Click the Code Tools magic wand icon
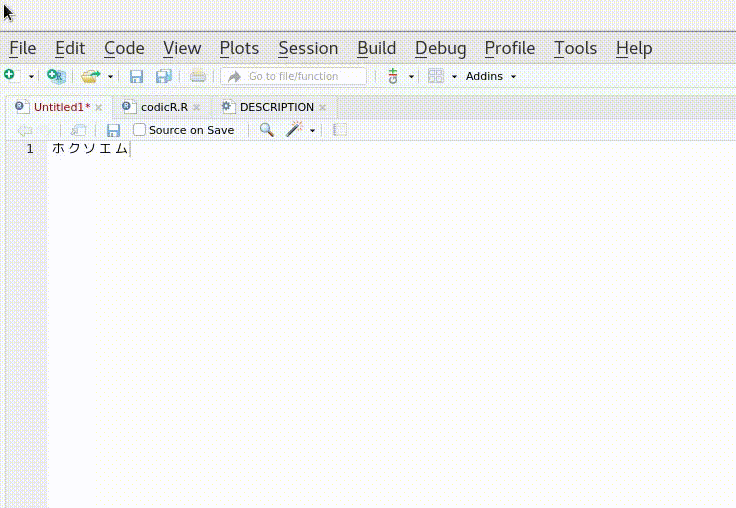This screenshot has width=736, height=508. [x=294, y=129]
